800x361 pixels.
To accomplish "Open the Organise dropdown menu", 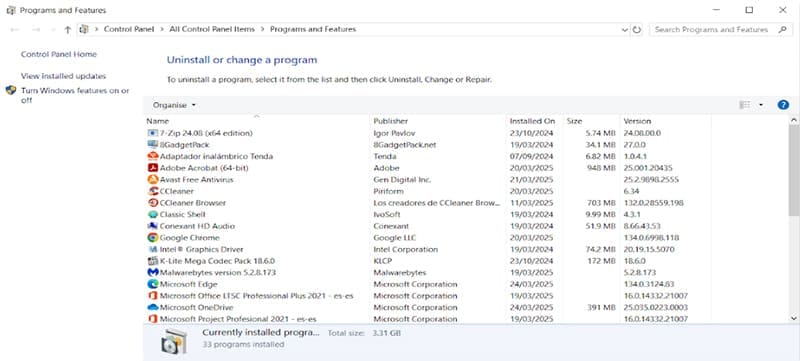I will point(174,105).
